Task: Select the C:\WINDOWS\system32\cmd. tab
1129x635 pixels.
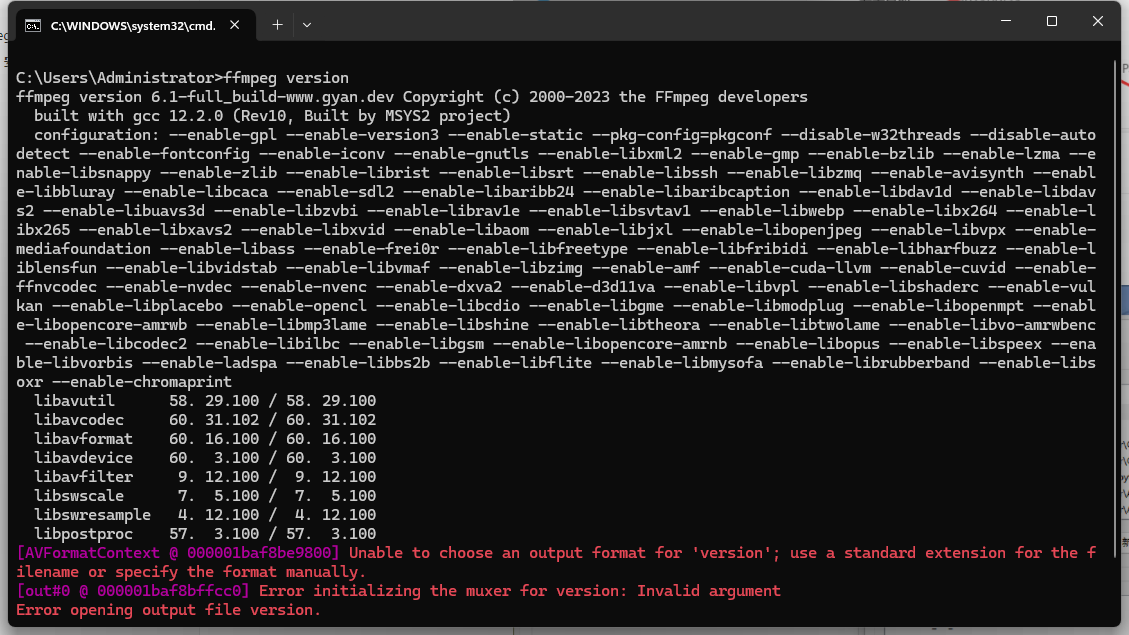Action: [x=135, y=26]
